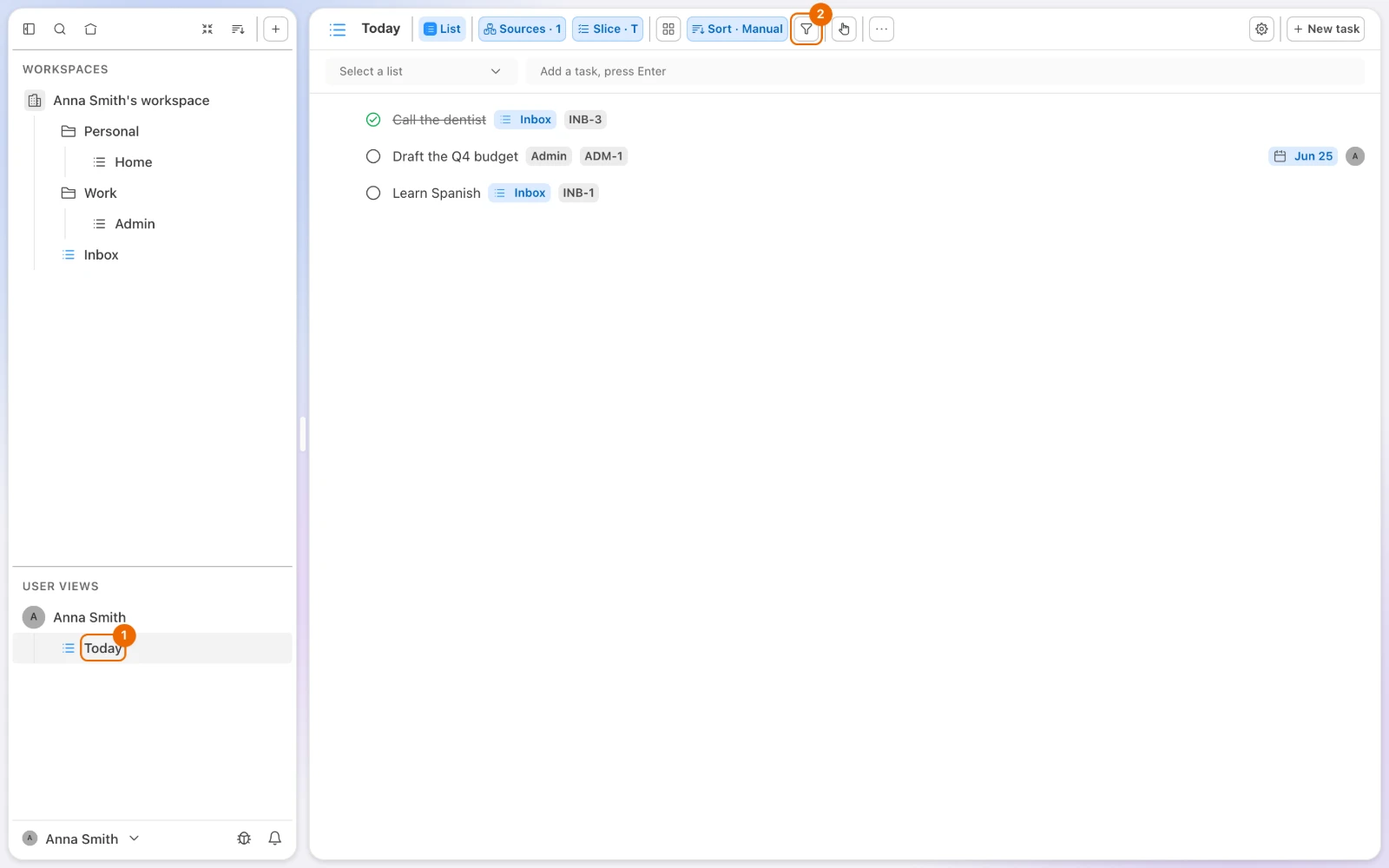The image size is (1389, 868).
Task: Click the INB-1 task ID
Action: click(x=578, y=193)
